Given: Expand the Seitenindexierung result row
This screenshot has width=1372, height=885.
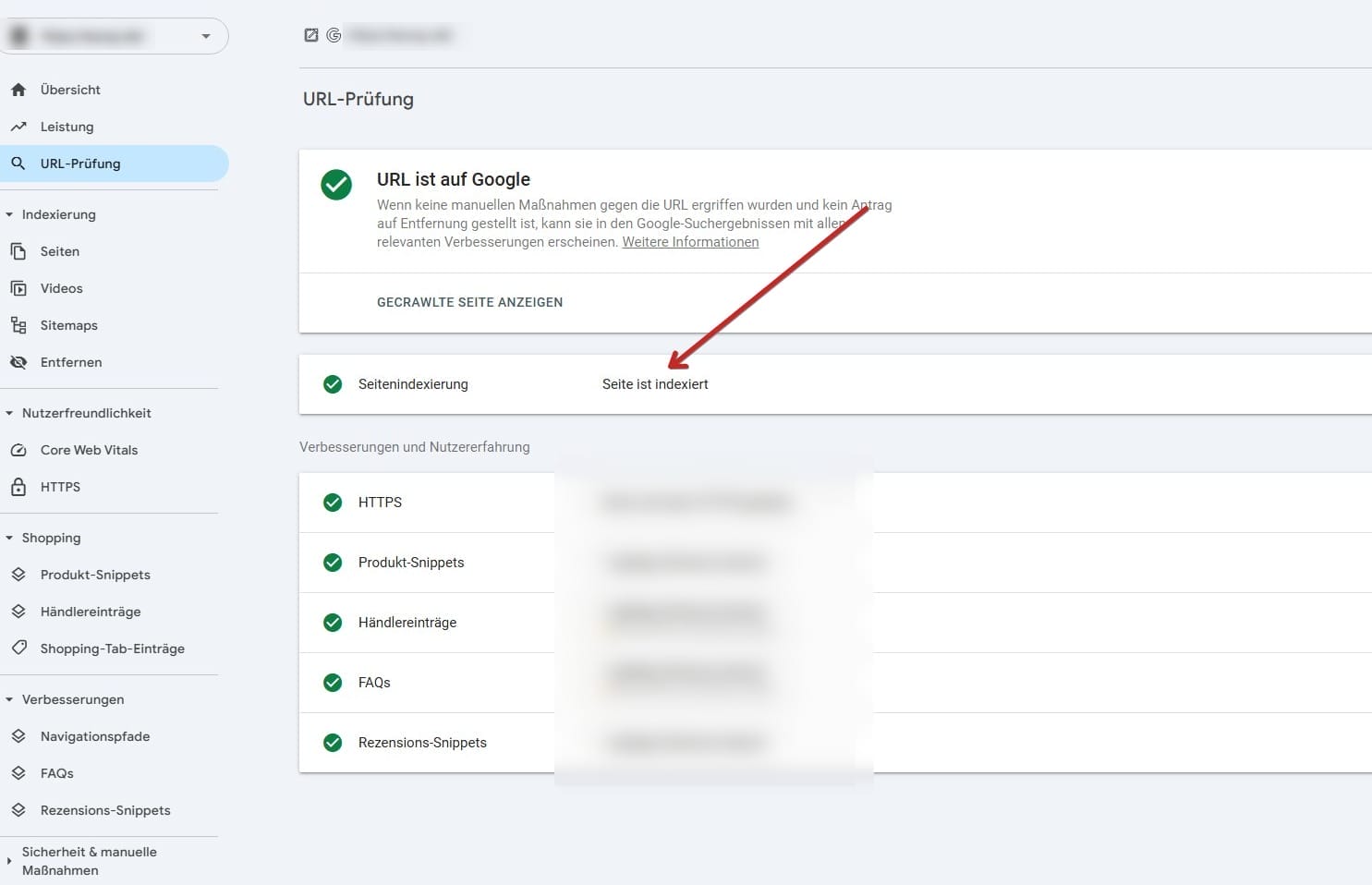Looking at the screenshot, I should pyautogui.click(x=832, y=384).
